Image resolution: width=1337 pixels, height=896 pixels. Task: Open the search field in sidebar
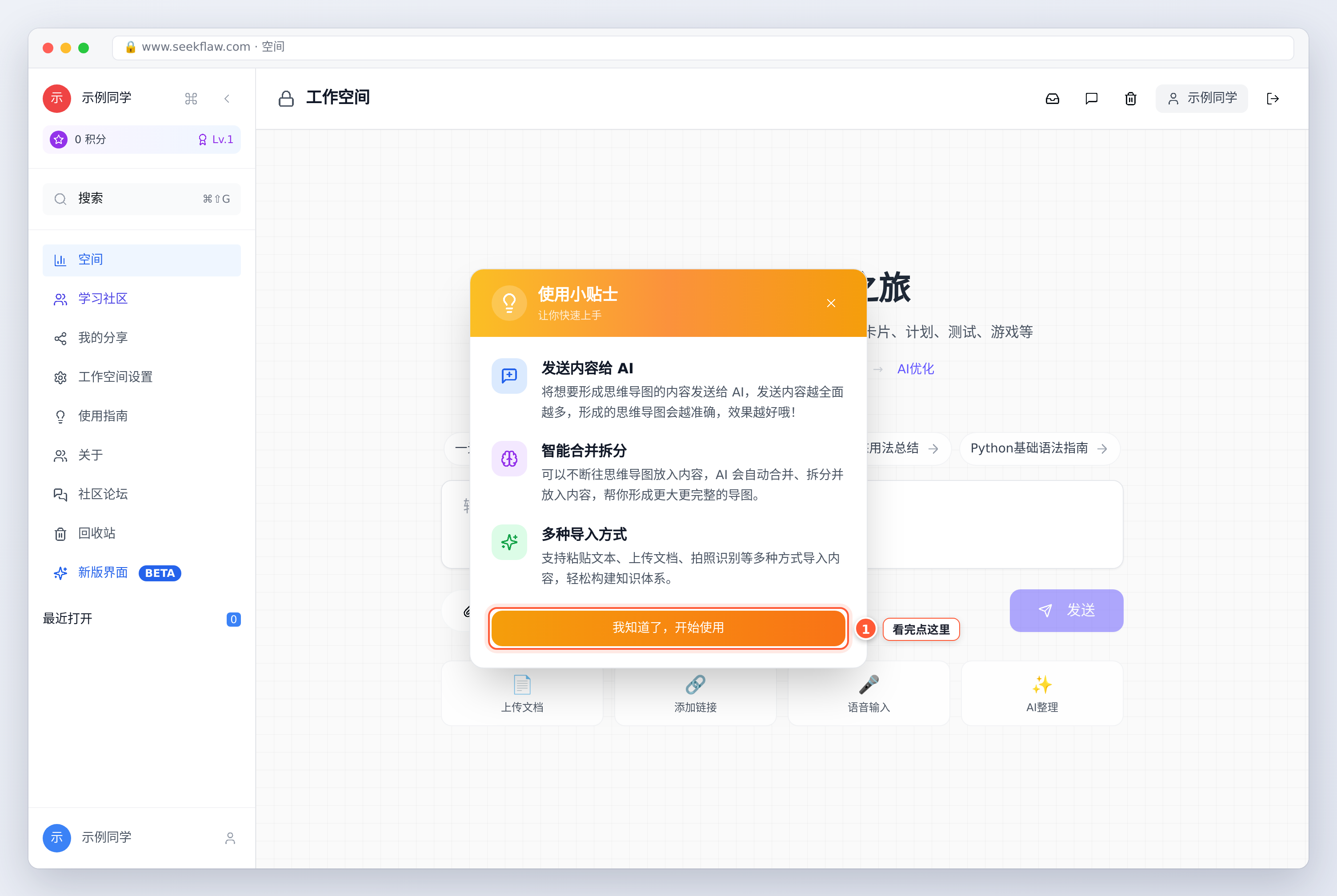(x=142, y=198)
